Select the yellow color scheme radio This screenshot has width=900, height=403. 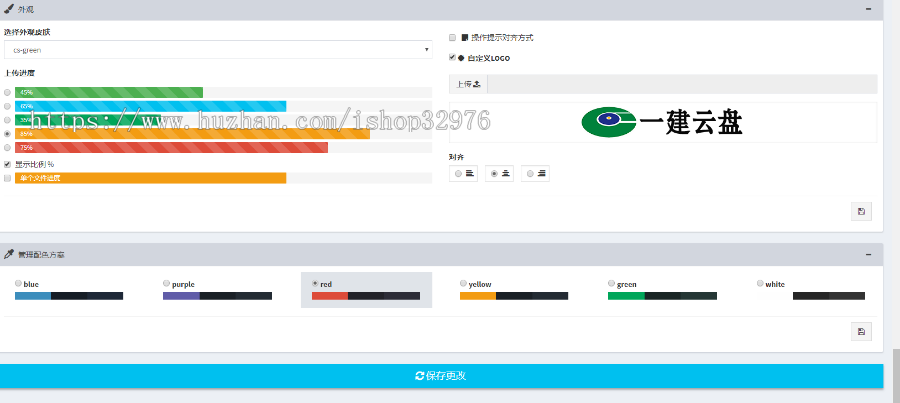tap(463, 283)
